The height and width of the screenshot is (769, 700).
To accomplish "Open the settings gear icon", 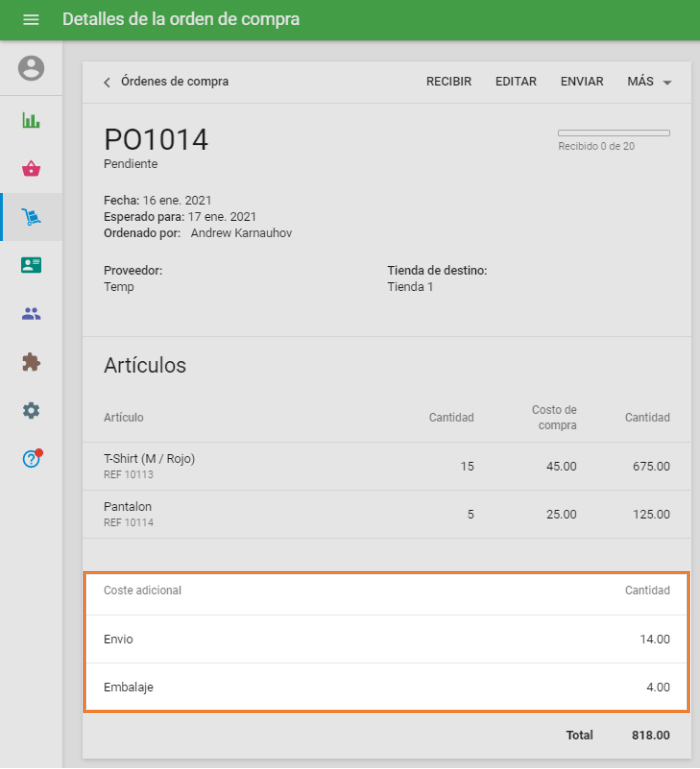I will click(31, 410).
